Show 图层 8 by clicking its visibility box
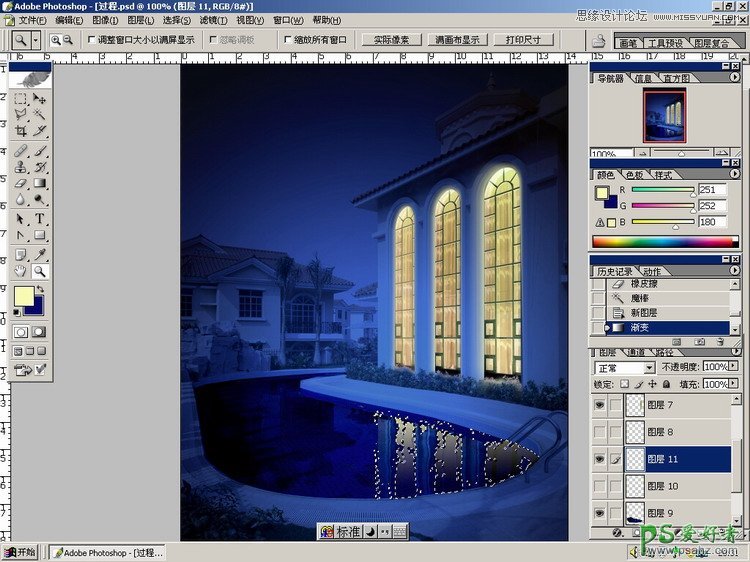Screen dimensions: 750x562 600,432
